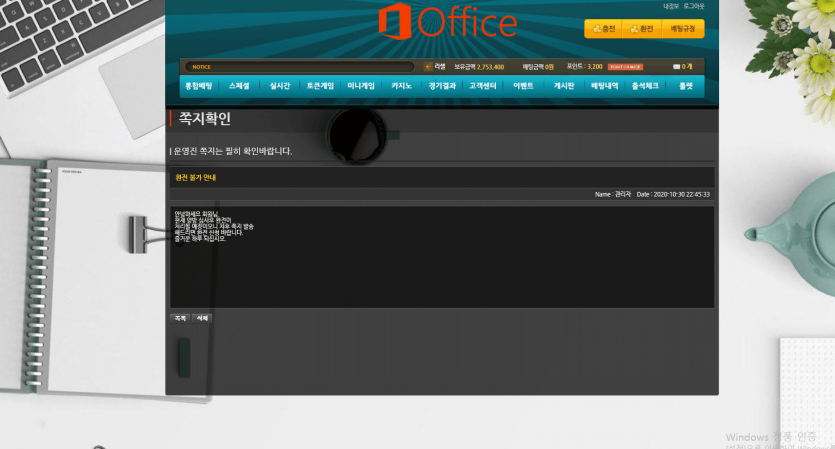Click the 로그아웃 link
The image size is (835, 449).
(694, 6)
